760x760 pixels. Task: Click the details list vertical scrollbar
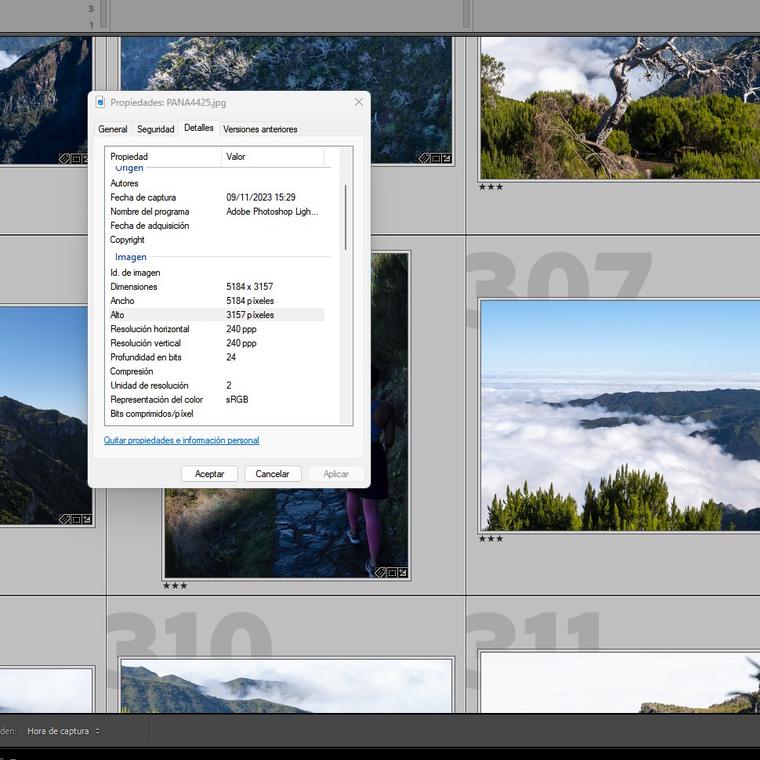(x=346, y=216)
